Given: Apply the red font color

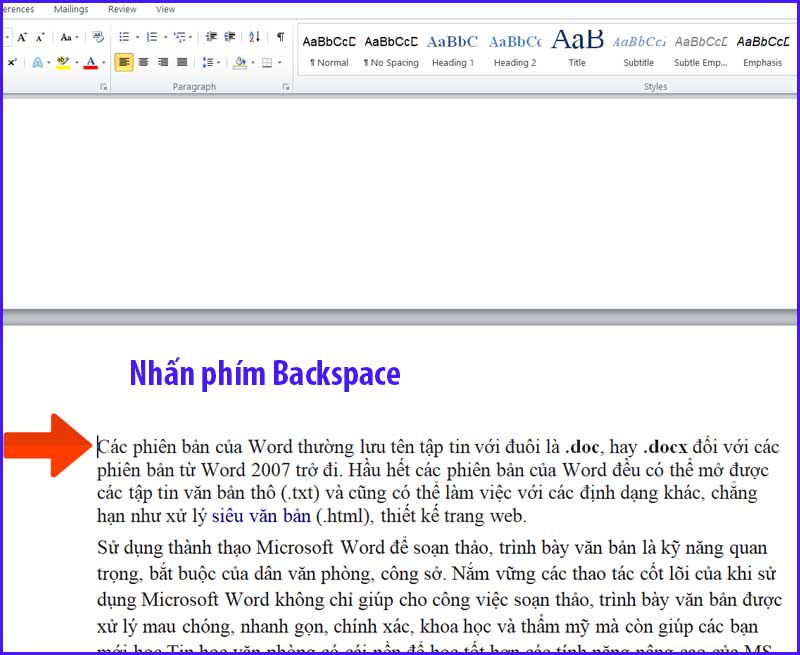Looking at the screenshot, I should coord(91,62).
